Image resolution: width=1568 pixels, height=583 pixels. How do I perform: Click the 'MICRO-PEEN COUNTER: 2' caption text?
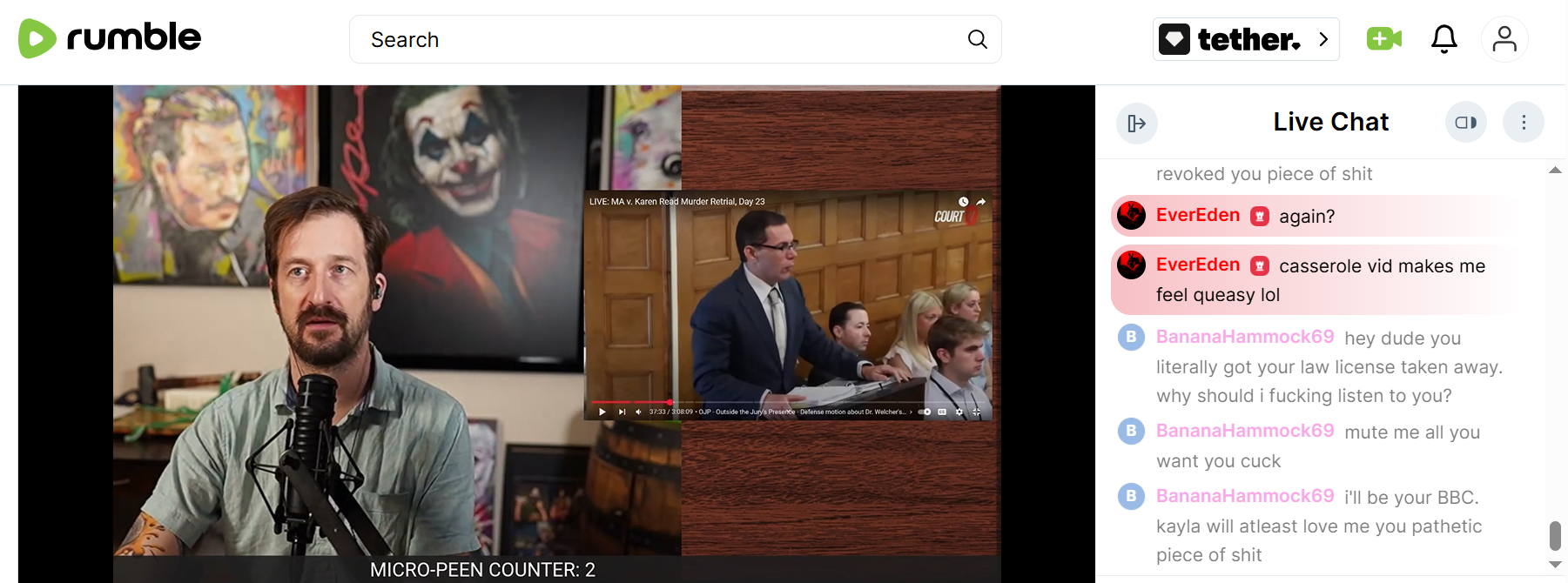(482, 570)
